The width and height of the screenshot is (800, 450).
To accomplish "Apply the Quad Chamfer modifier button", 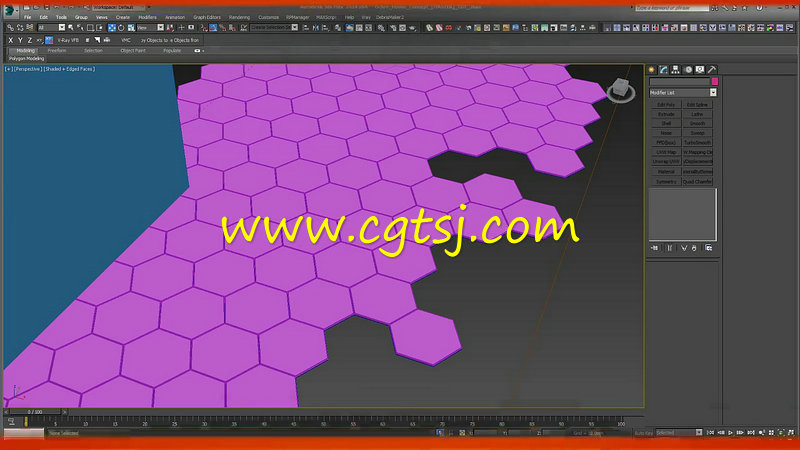I will pos(697,182).
